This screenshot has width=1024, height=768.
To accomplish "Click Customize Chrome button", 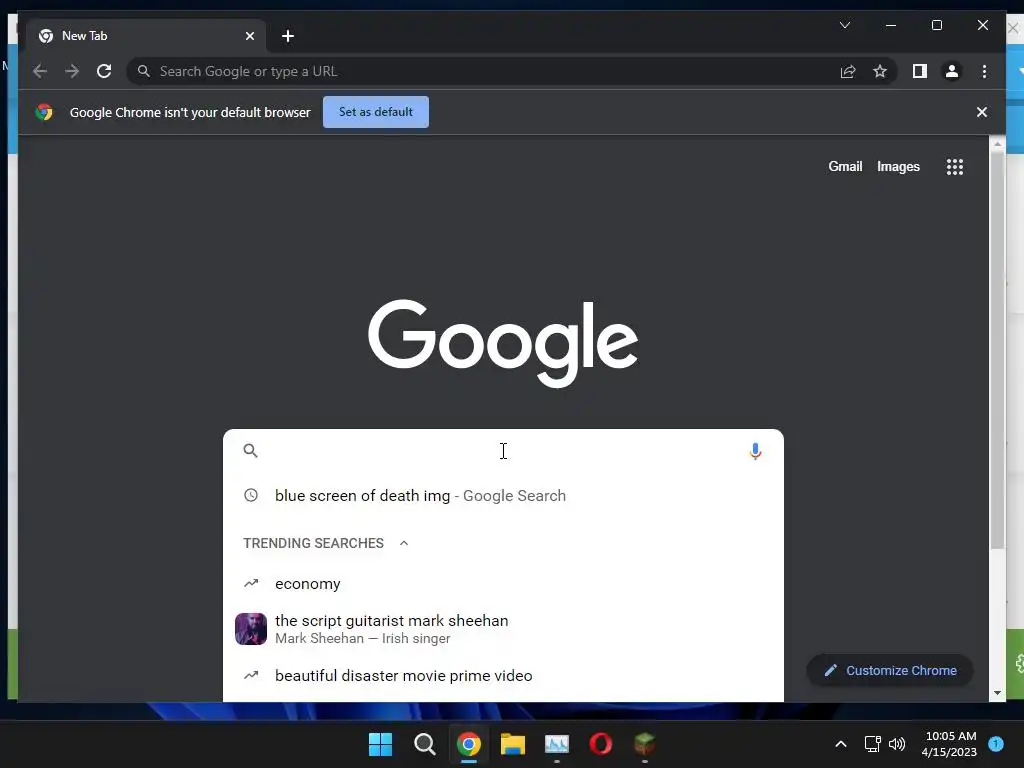I will [x=889, y=670].
